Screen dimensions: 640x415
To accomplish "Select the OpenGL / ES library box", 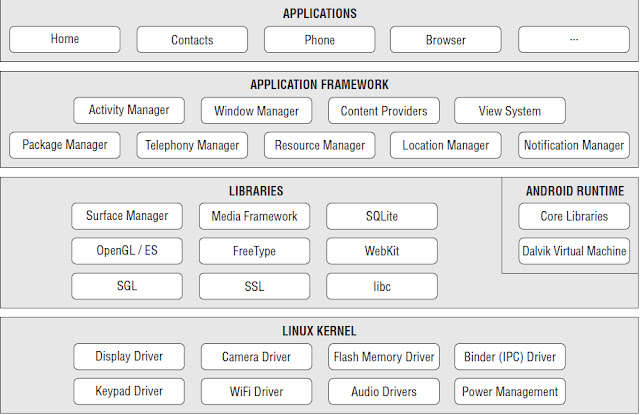I will (127, 251).
